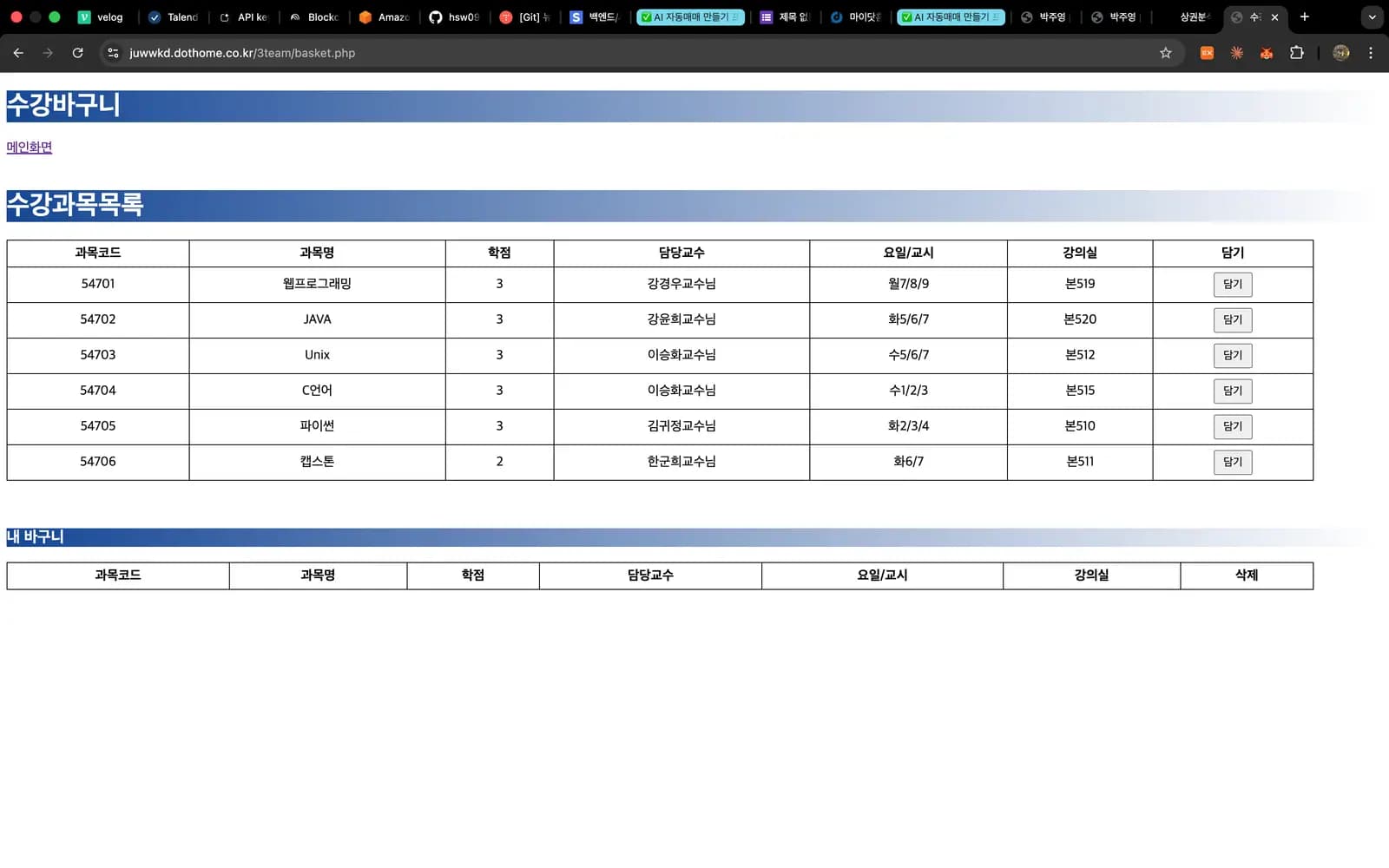Open the Chrome profile avatar
This screenshot has height=868, width=1389.
click(1341, 53)
